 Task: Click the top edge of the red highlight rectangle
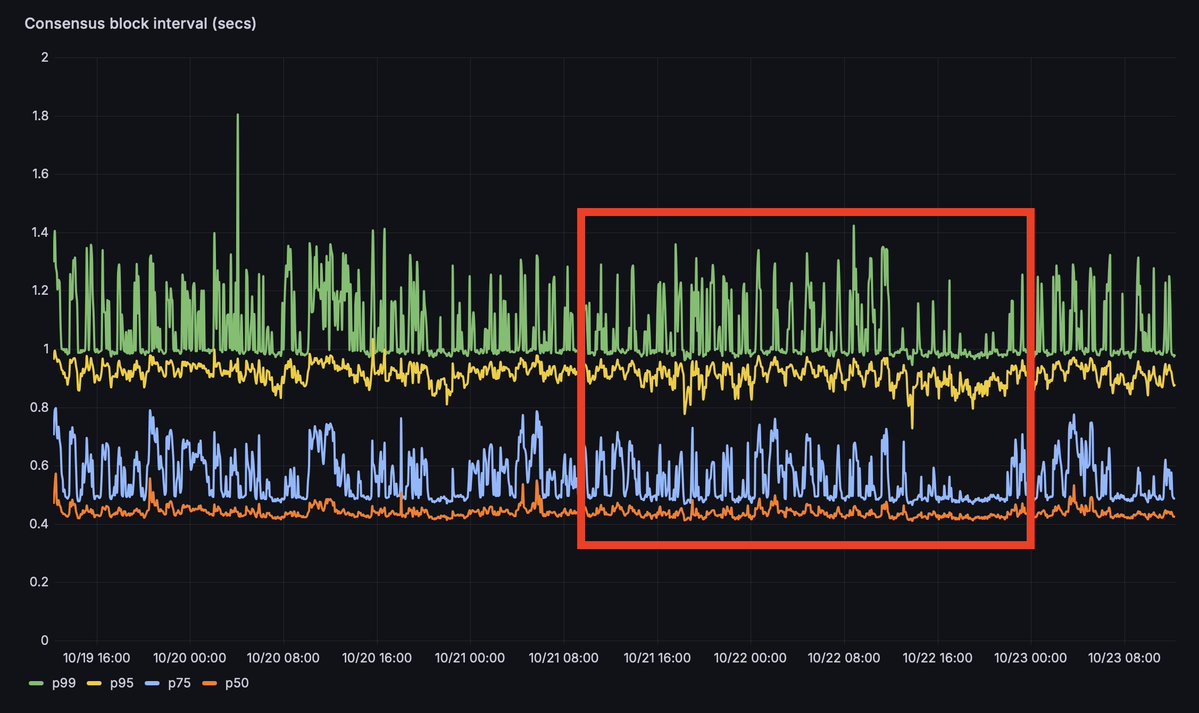point(805,212)
